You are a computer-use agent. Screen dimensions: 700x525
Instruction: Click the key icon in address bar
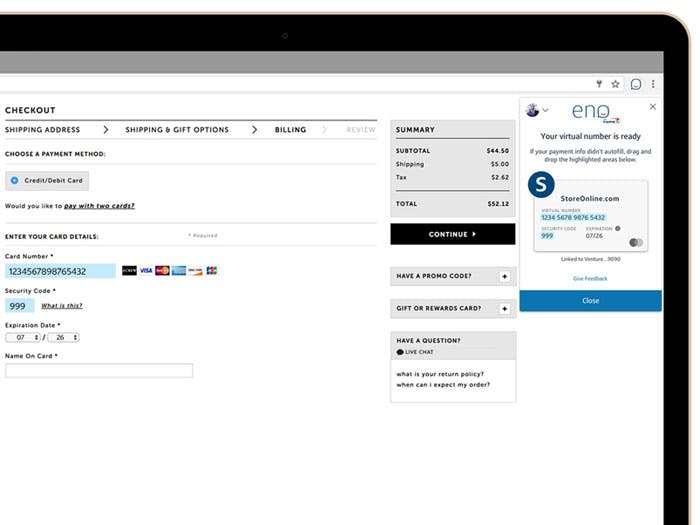coord(599,84)
